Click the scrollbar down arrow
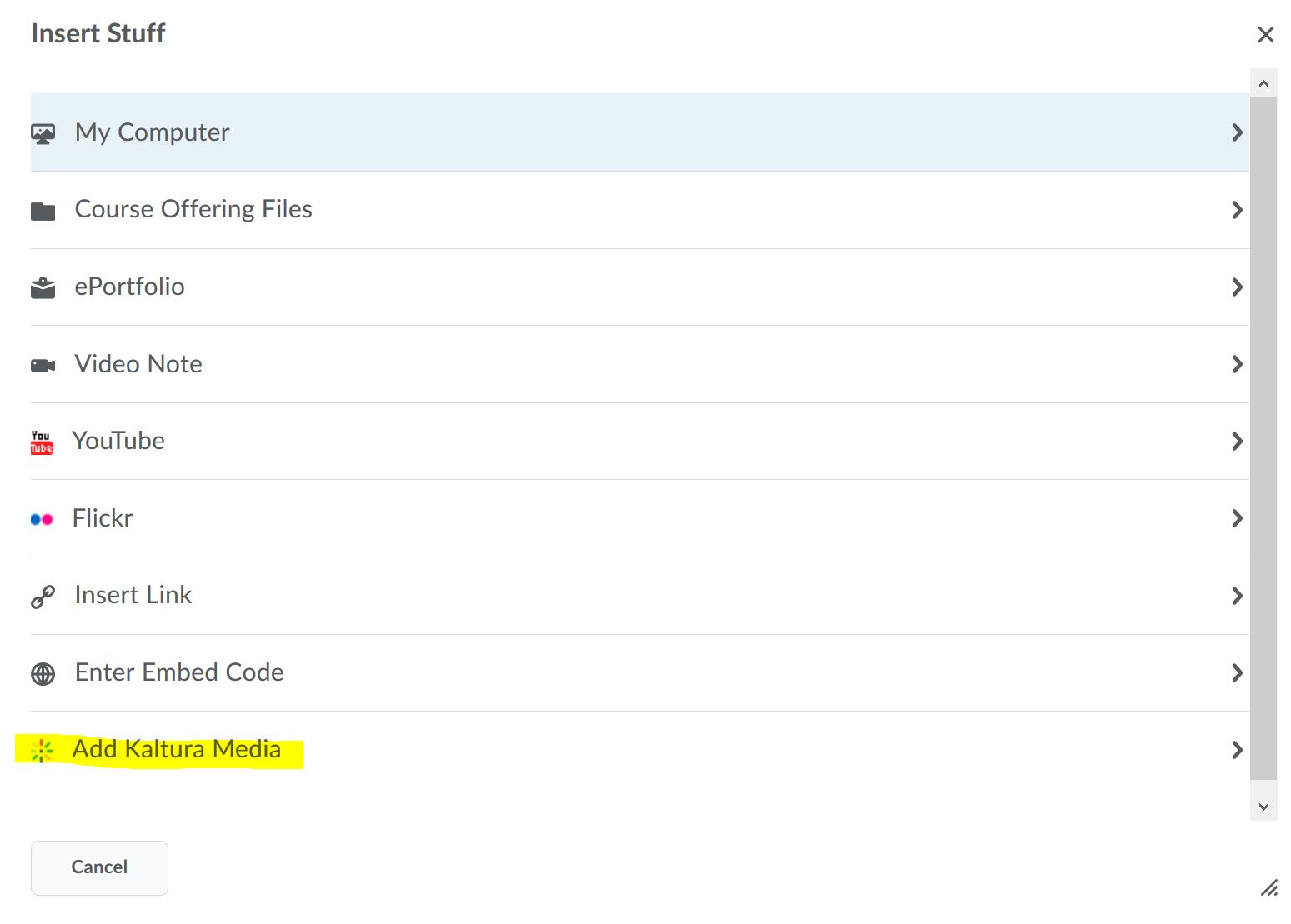The height and width of the screenshot is (924, 1291). pos(1263,807)
